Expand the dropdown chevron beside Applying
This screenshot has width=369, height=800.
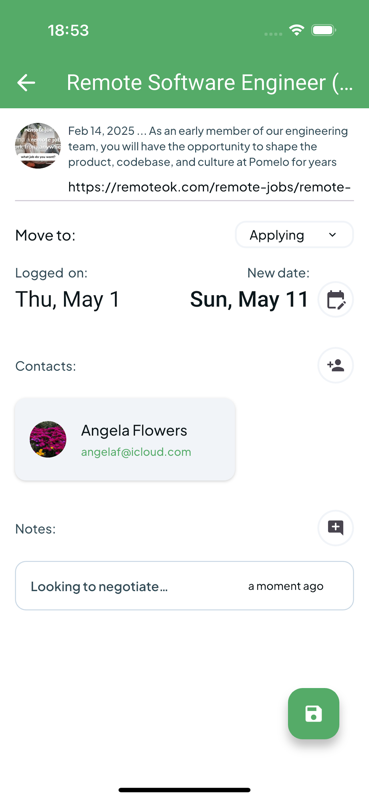[x=332, y=235]
